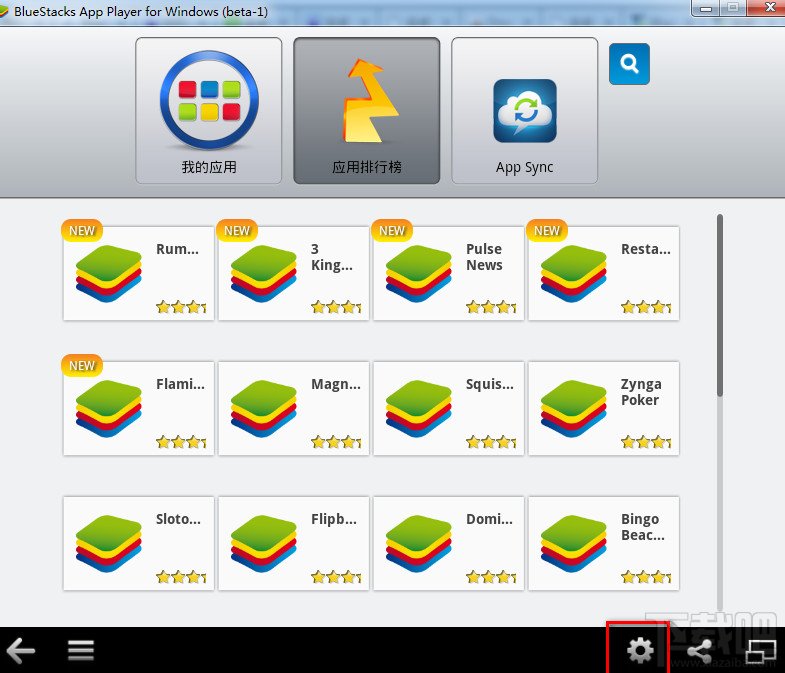Click the vertical scrollbar of app list
This screenshot has height=673, width=785.
pos(720,305)
